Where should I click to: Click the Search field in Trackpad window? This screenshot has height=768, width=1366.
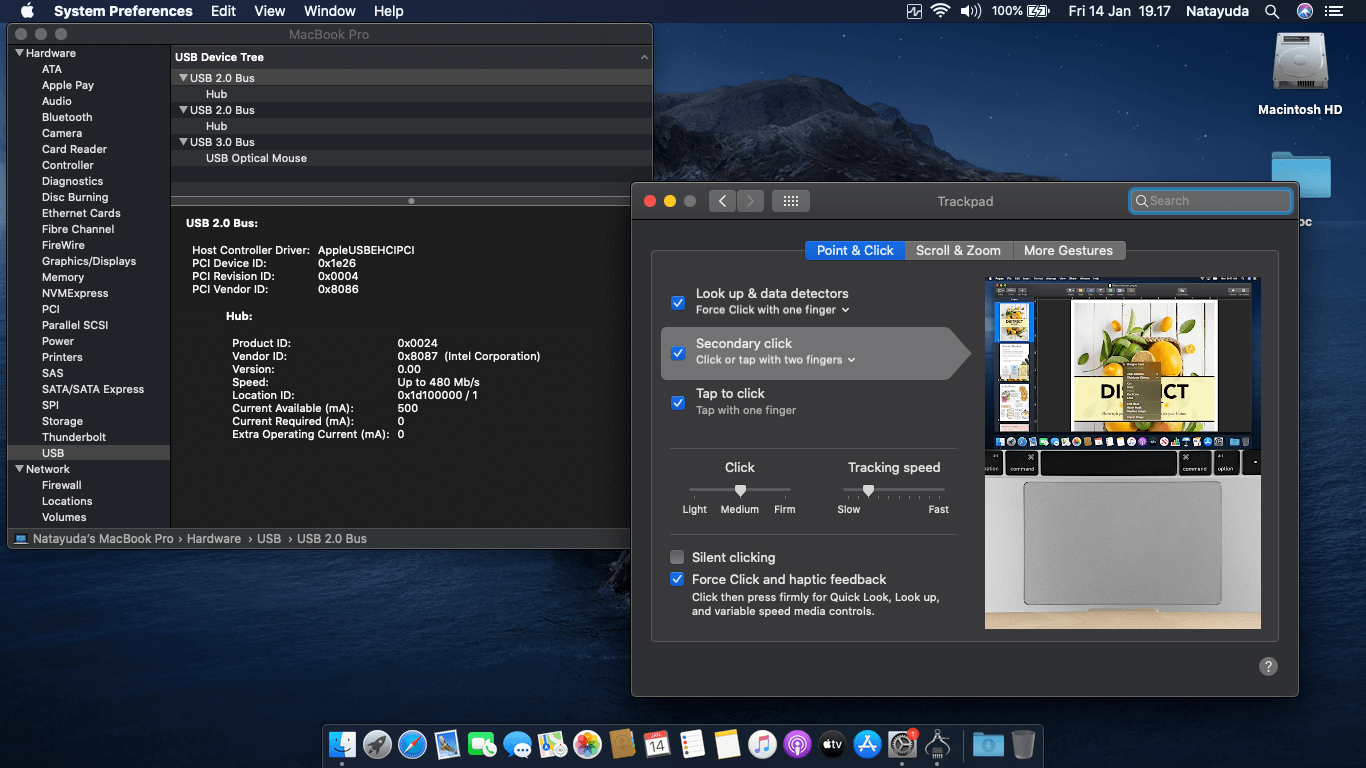[x=1211, y=201]
